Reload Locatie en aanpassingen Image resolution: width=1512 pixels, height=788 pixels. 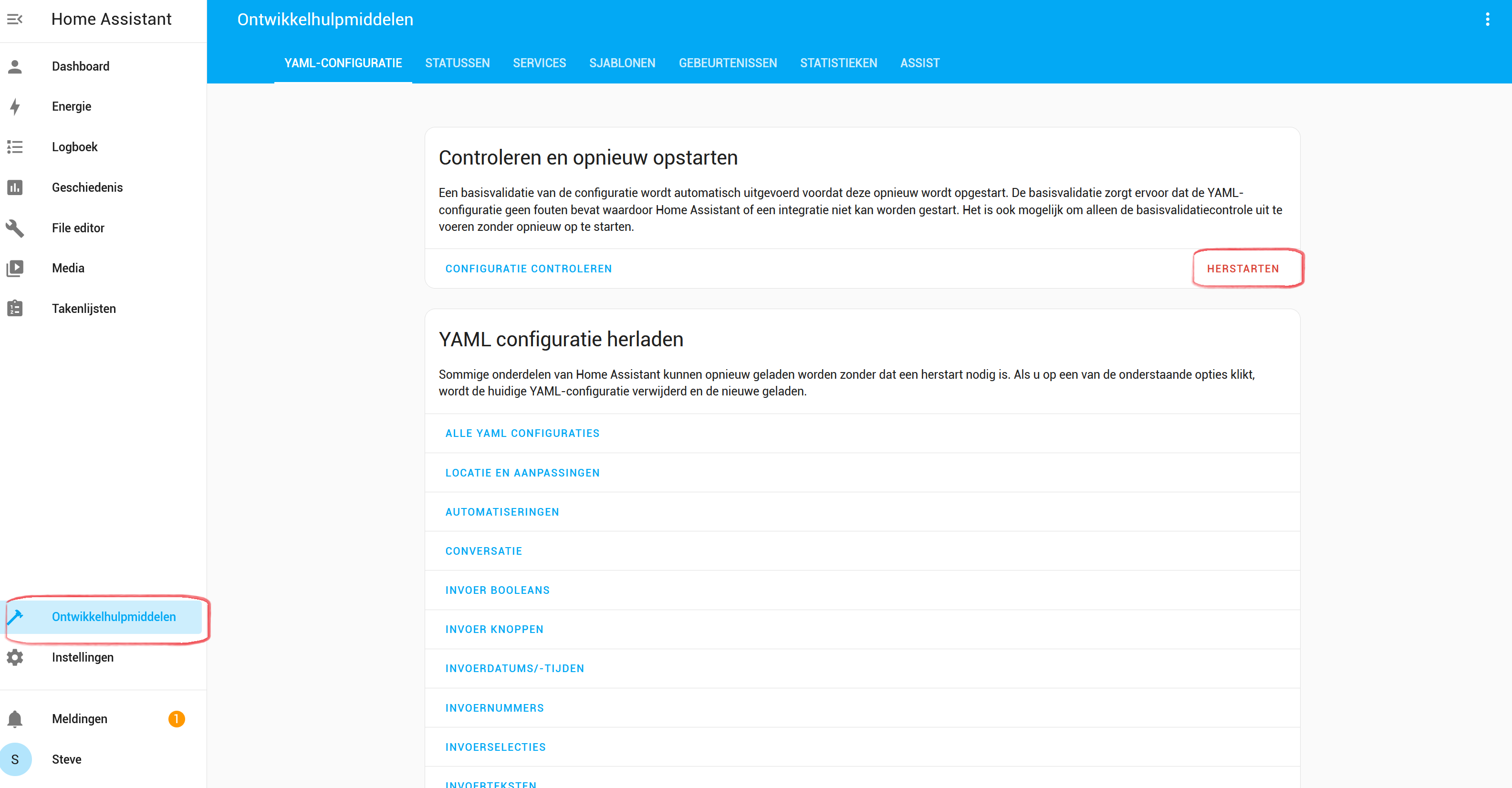click(522, 473)
